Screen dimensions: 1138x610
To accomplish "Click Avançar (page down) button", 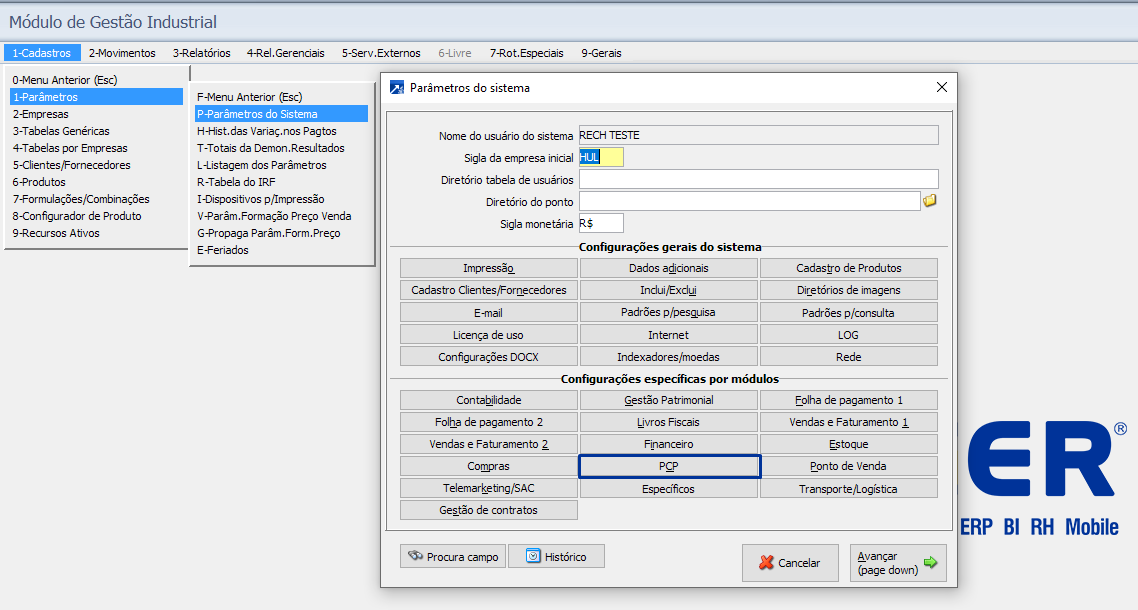I will tap(897, 563).
